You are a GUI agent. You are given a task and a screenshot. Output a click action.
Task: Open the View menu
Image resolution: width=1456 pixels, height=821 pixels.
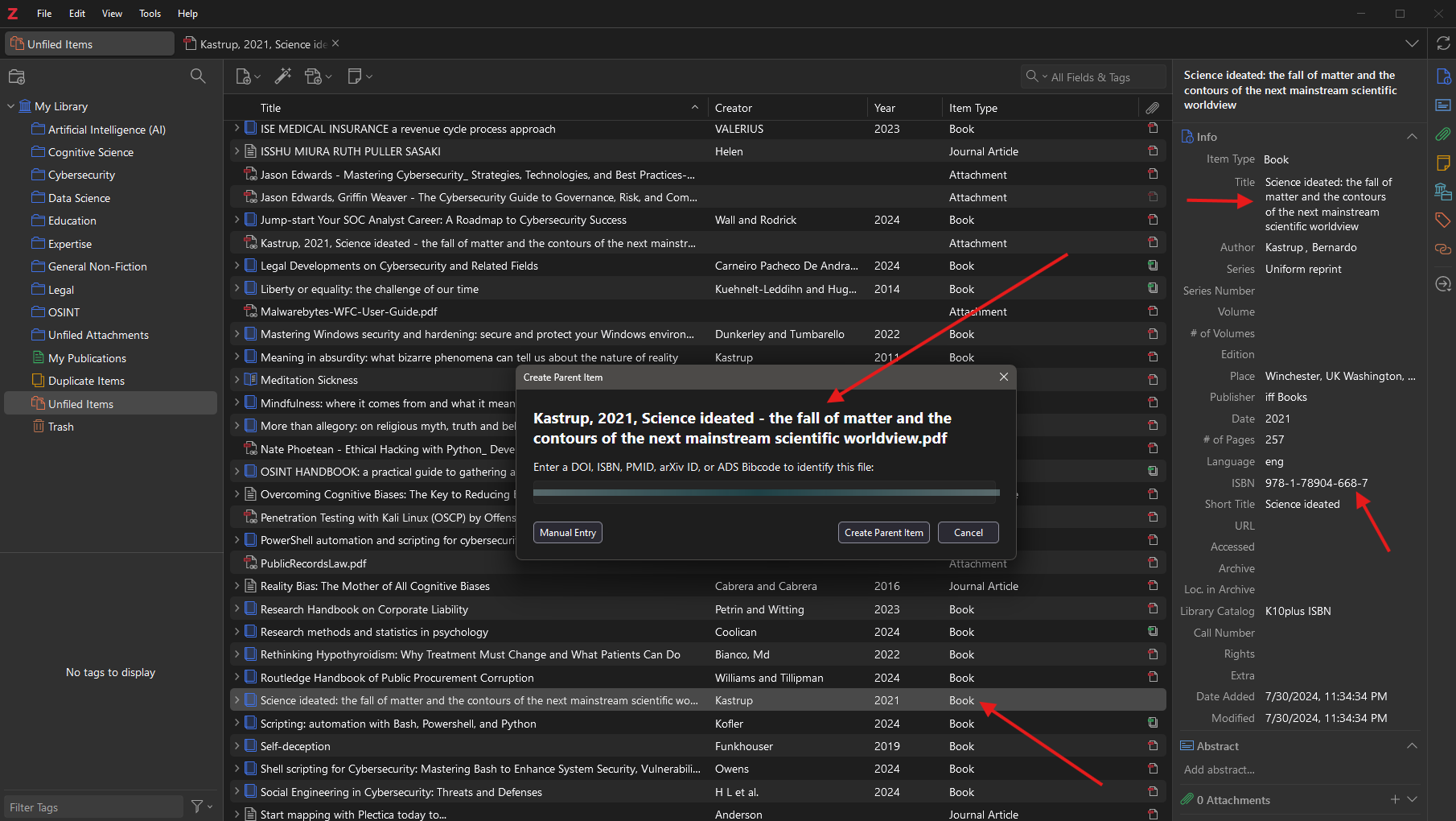tap(112, 14)
